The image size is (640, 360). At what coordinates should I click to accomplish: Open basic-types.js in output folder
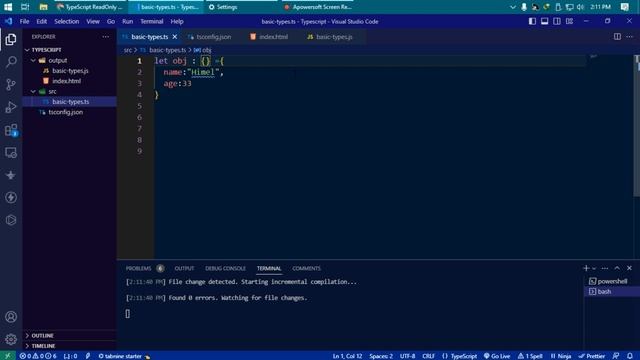pyautogui.click(x=70, y=71)
